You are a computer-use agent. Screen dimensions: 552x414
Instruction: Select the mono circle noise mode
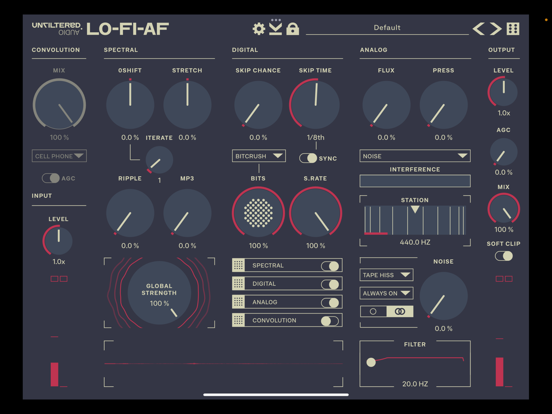(373, 311)
